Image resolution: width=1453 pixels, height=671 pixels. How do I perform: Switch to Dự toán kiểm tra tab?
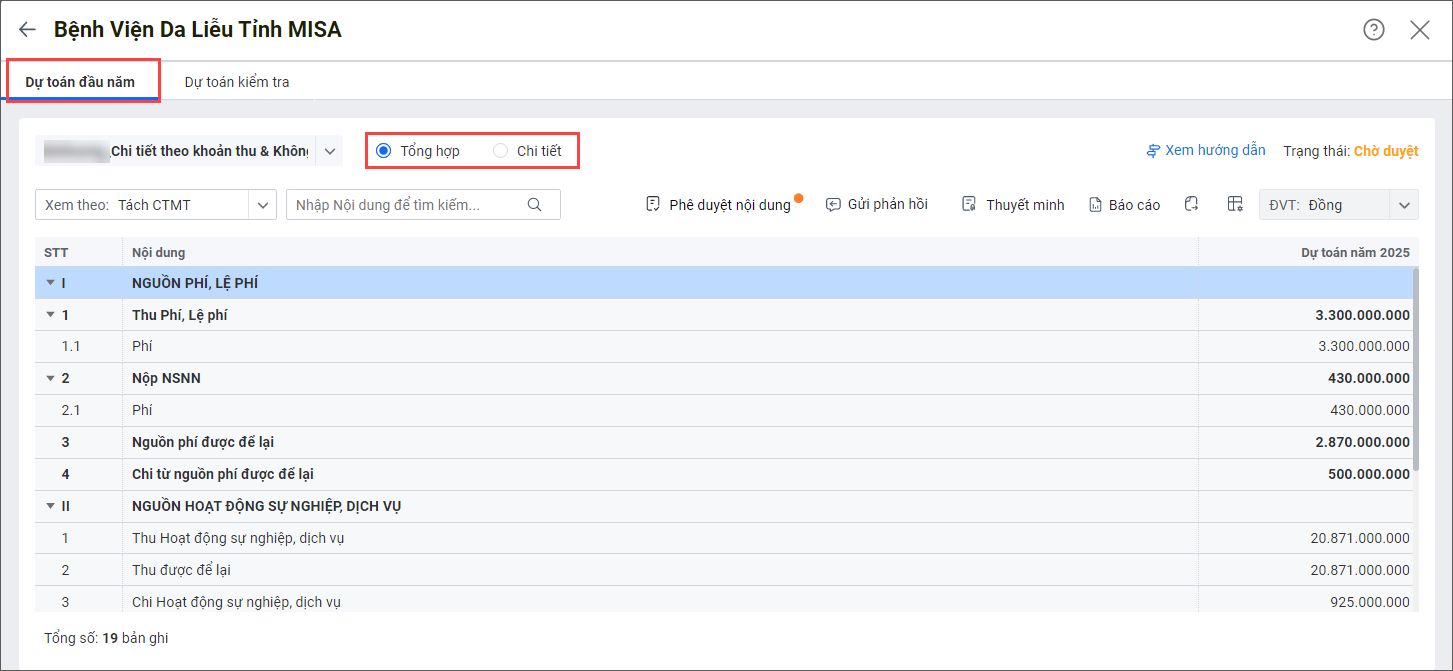(x=237, y=82)
